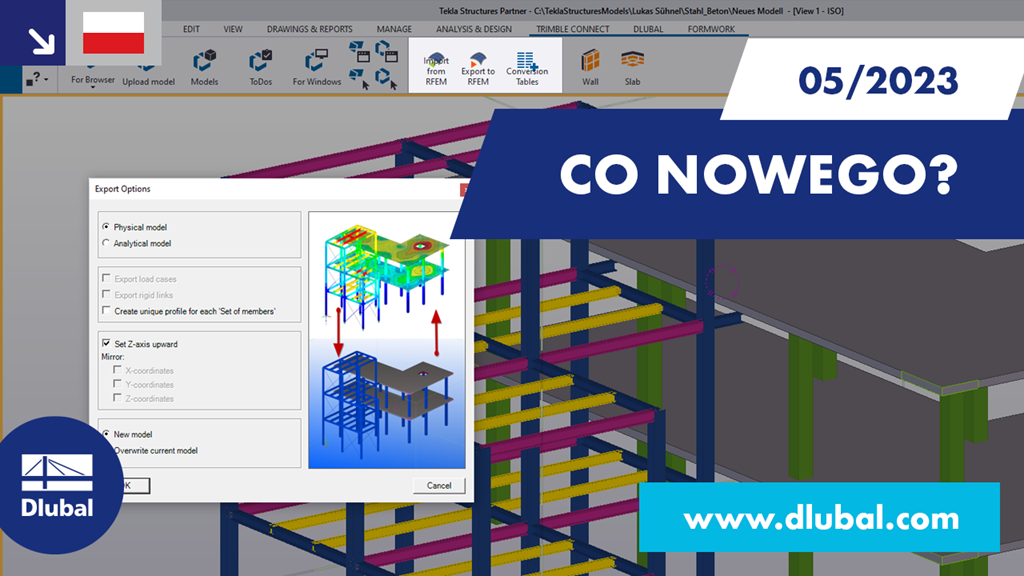Choose the New model option
Screen dimensions: 1024x576
(106, 434)
